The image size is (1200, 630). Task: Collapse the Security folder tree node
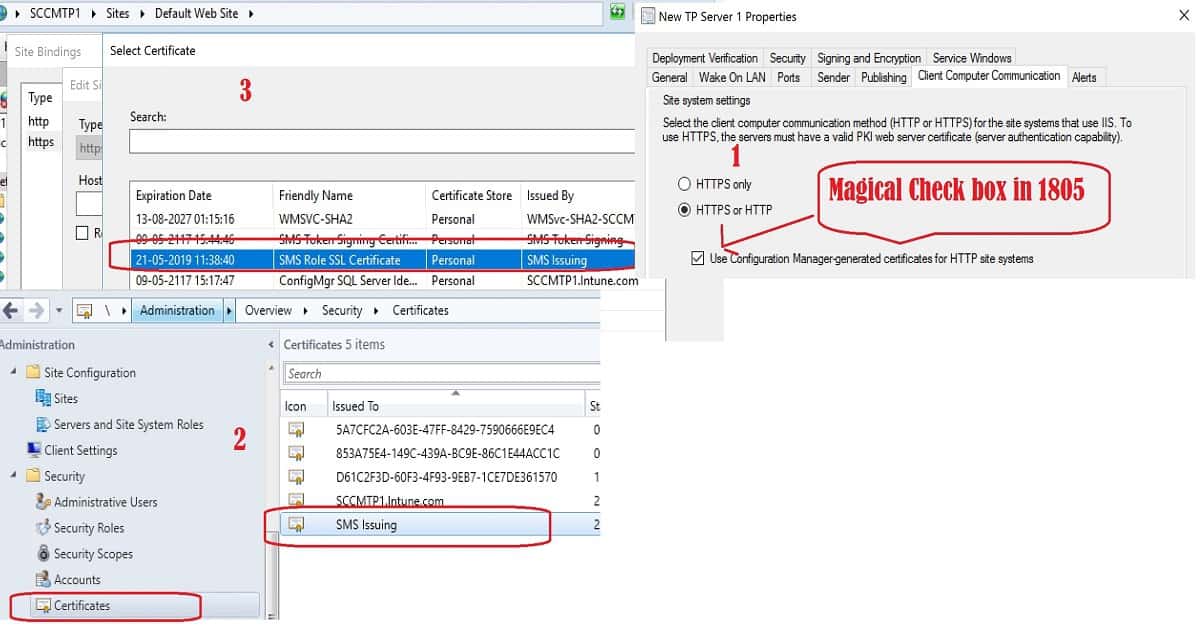[x=14, y=476]
